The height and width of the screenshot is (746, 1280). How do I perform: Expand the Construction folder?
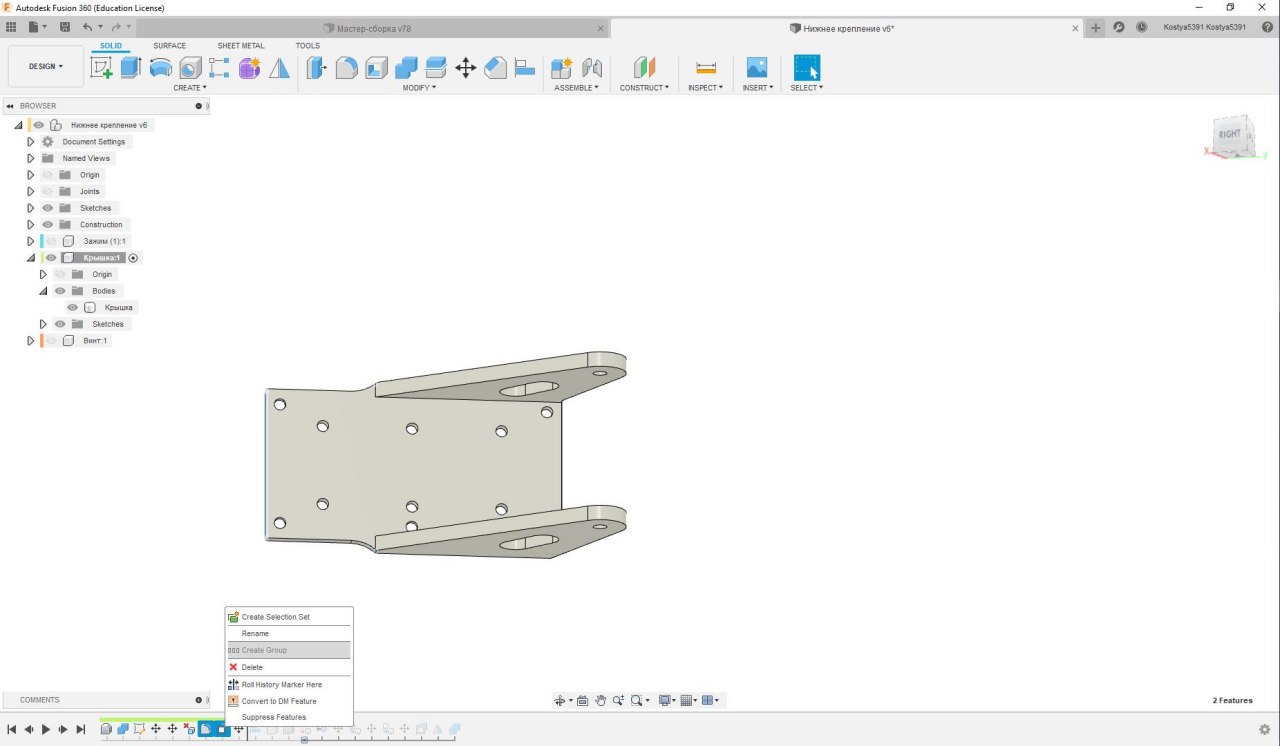coord(31,224)
